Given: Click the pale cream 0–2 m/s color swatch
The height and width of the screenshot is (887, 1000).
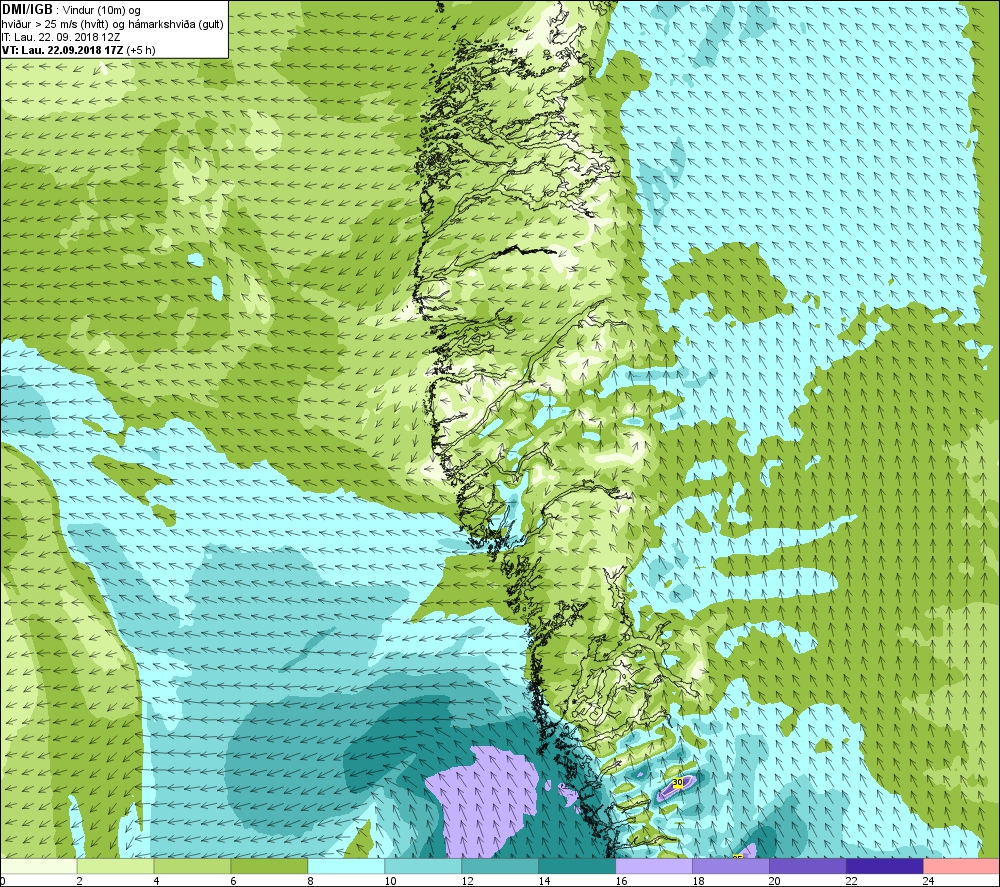Looking at the screenshot, I should (39, 866).
